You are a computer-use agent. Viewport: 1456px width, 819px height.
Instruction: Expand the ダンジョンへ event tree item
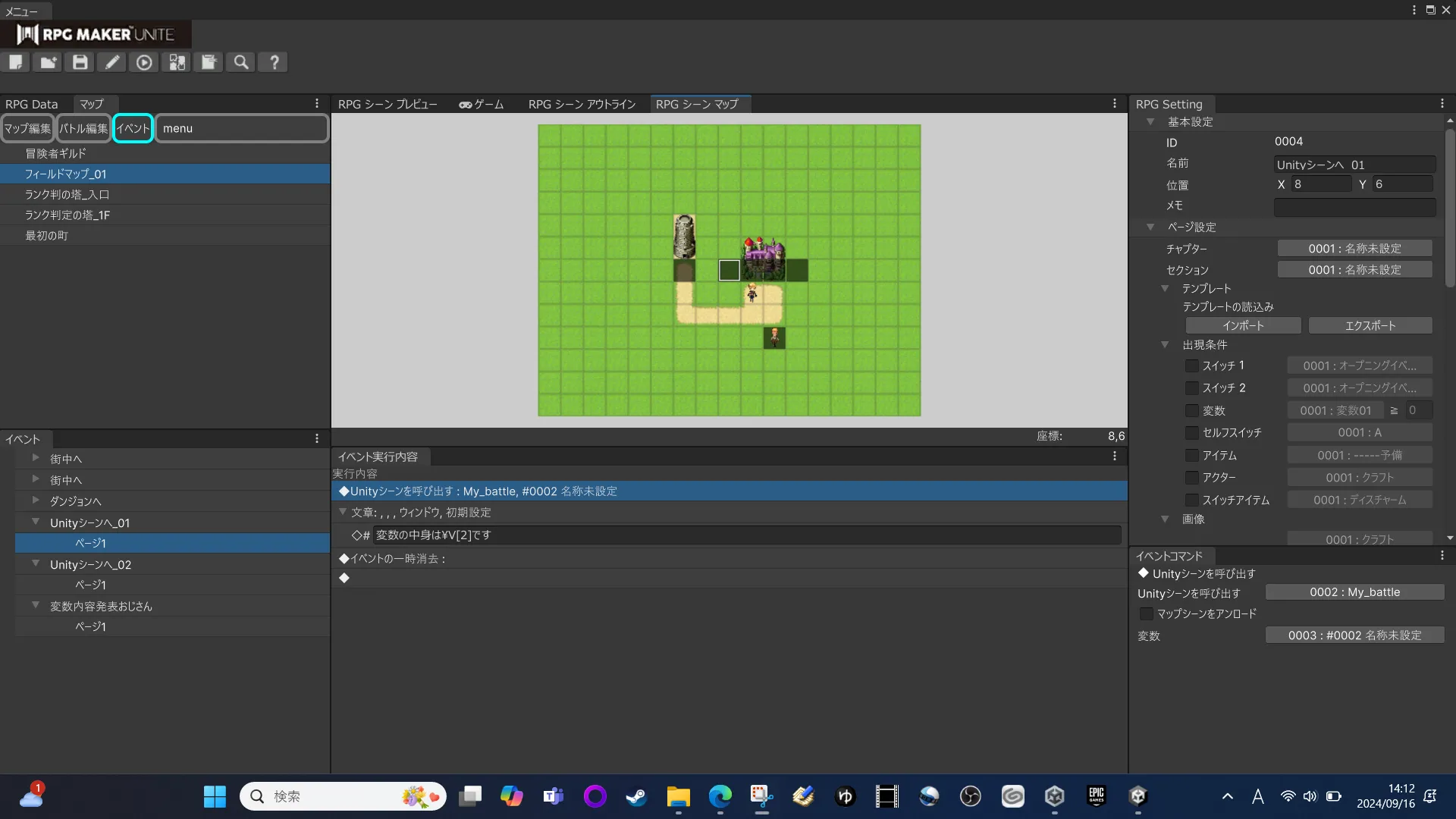click(x=36, y=500)
